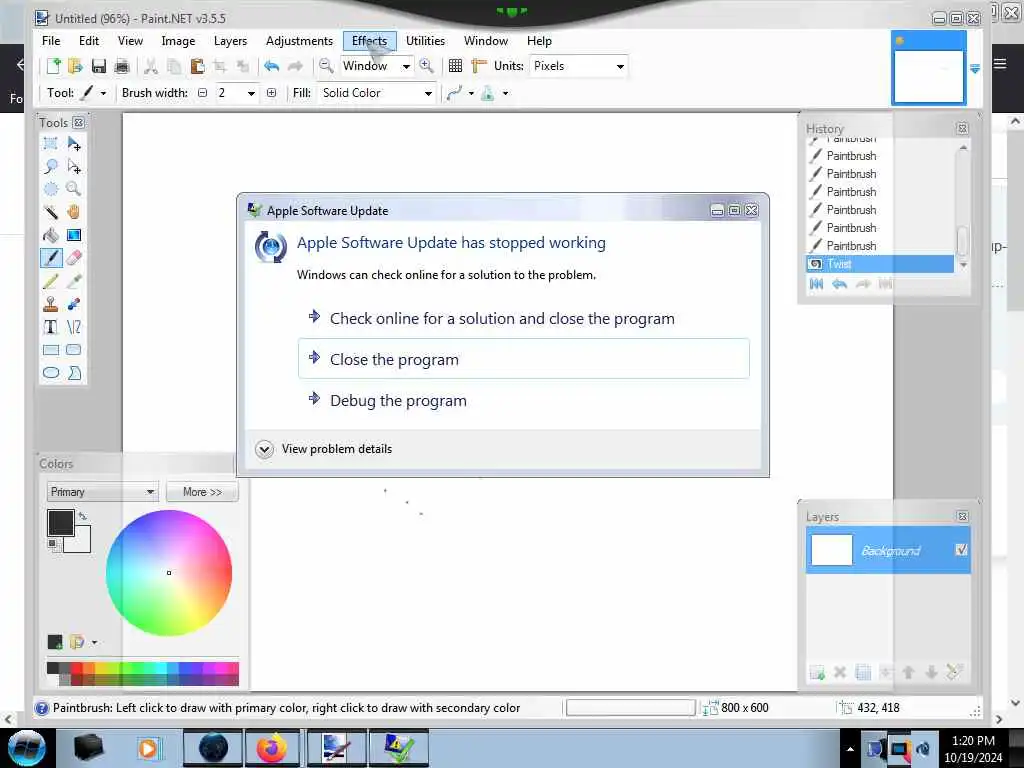1024x768 pixels.
Task: Select the Ellipse Select tool
Action: coord(50,189)
